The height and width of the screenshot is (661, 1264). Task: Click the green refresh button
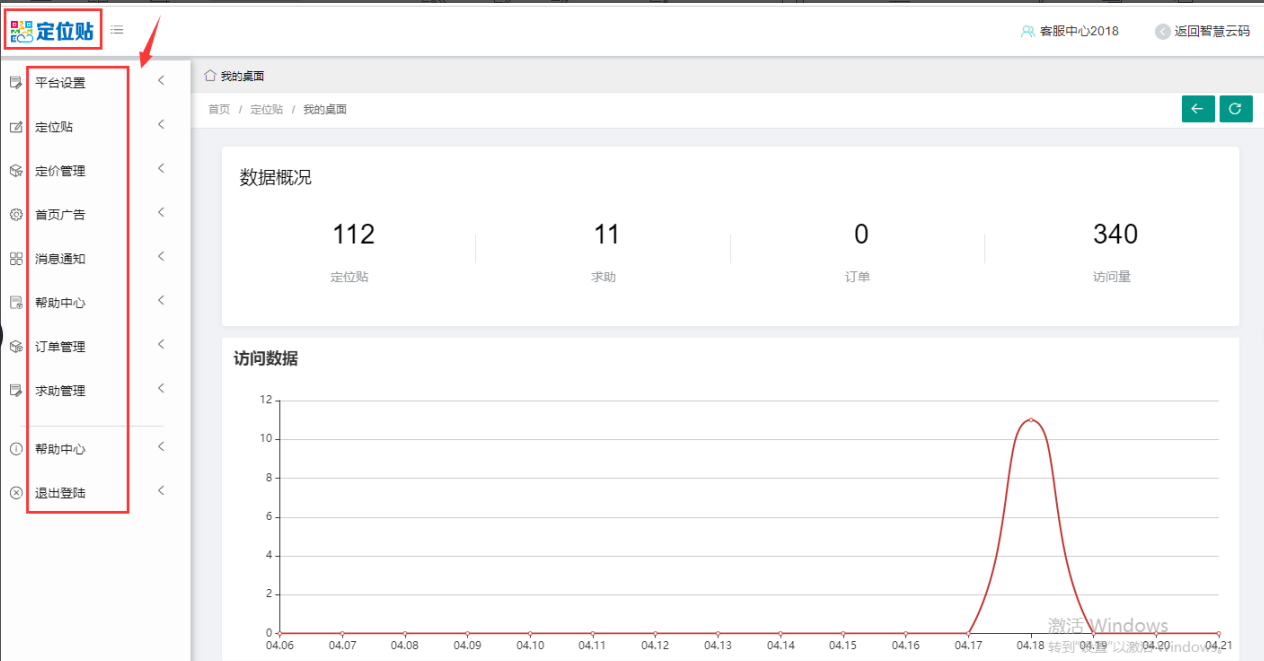point(1236,109)
